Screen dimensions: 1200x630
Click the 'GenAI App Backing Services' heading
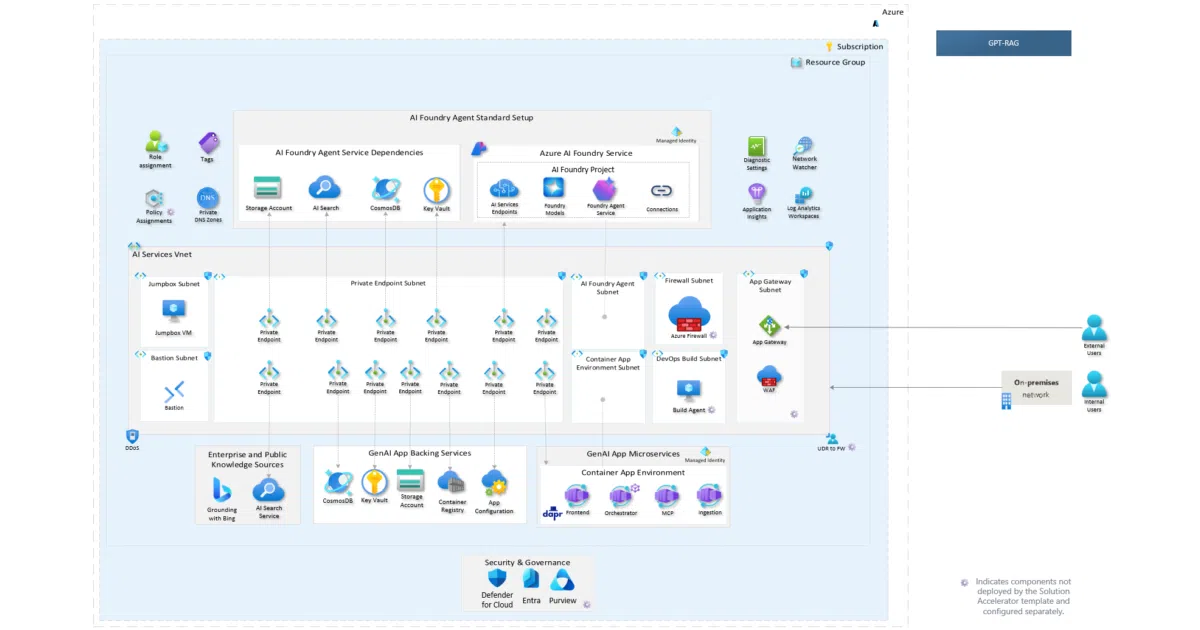(x=419, y=453)
